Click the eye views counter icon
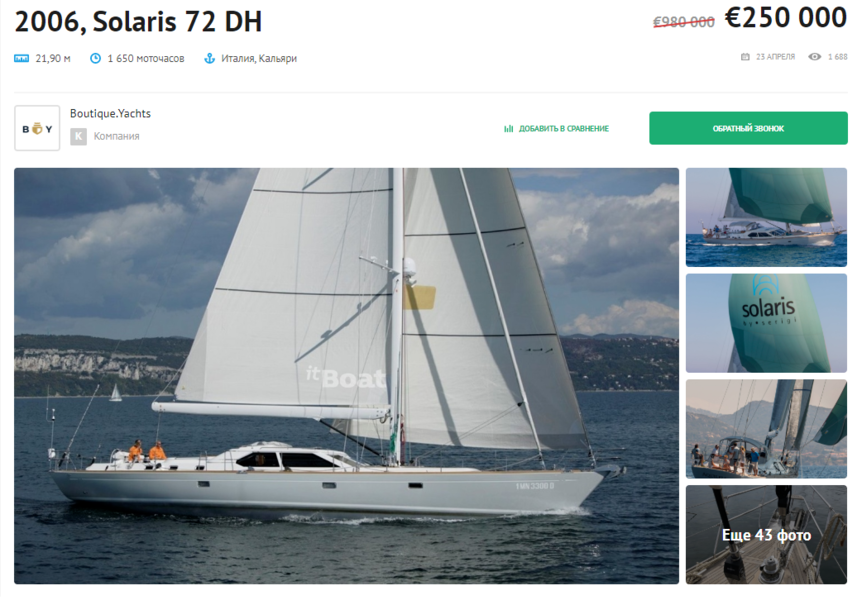Screen dimensions: 862x600 (x=815, y=57)
